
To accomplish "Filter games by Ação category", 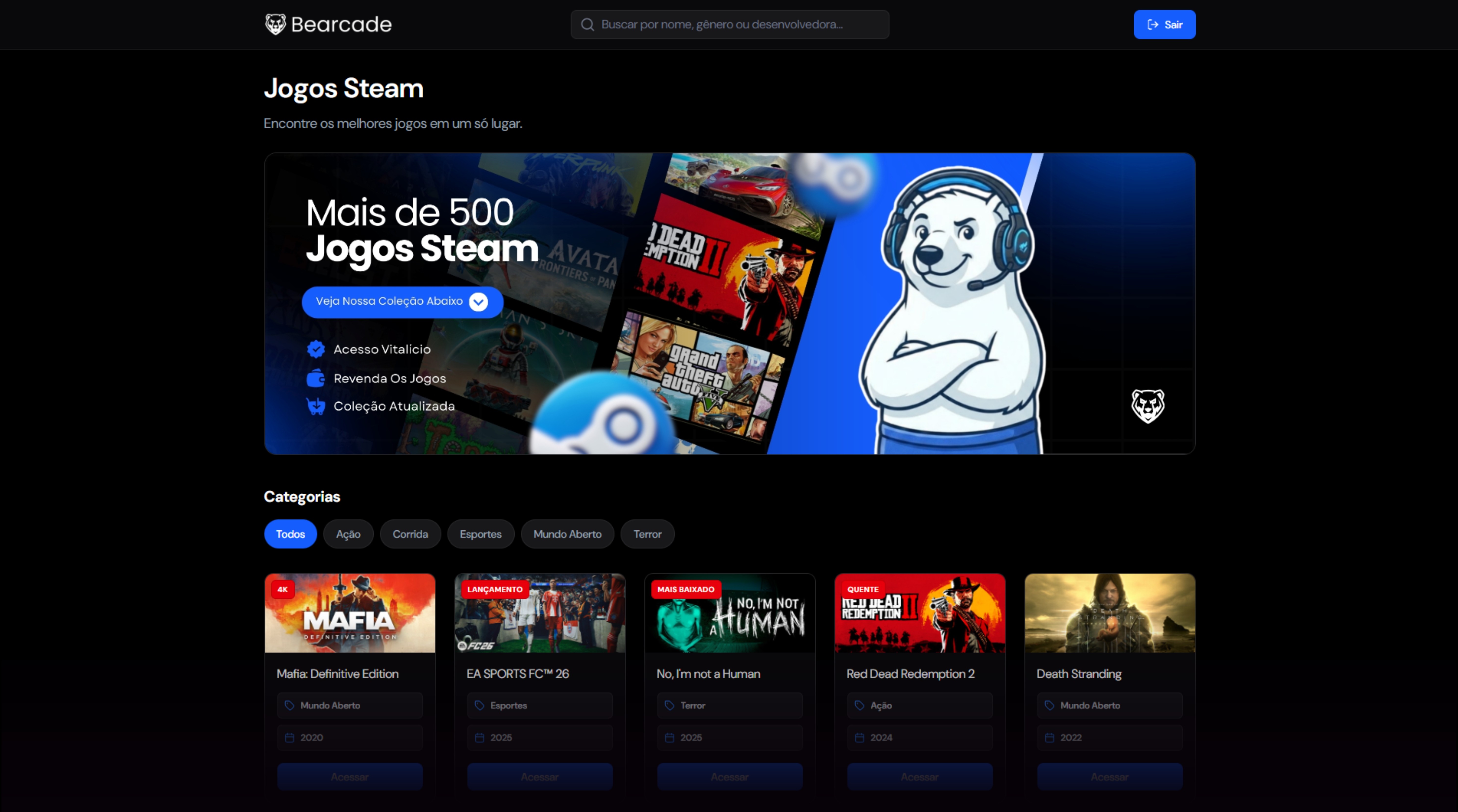I will (348, 534).
